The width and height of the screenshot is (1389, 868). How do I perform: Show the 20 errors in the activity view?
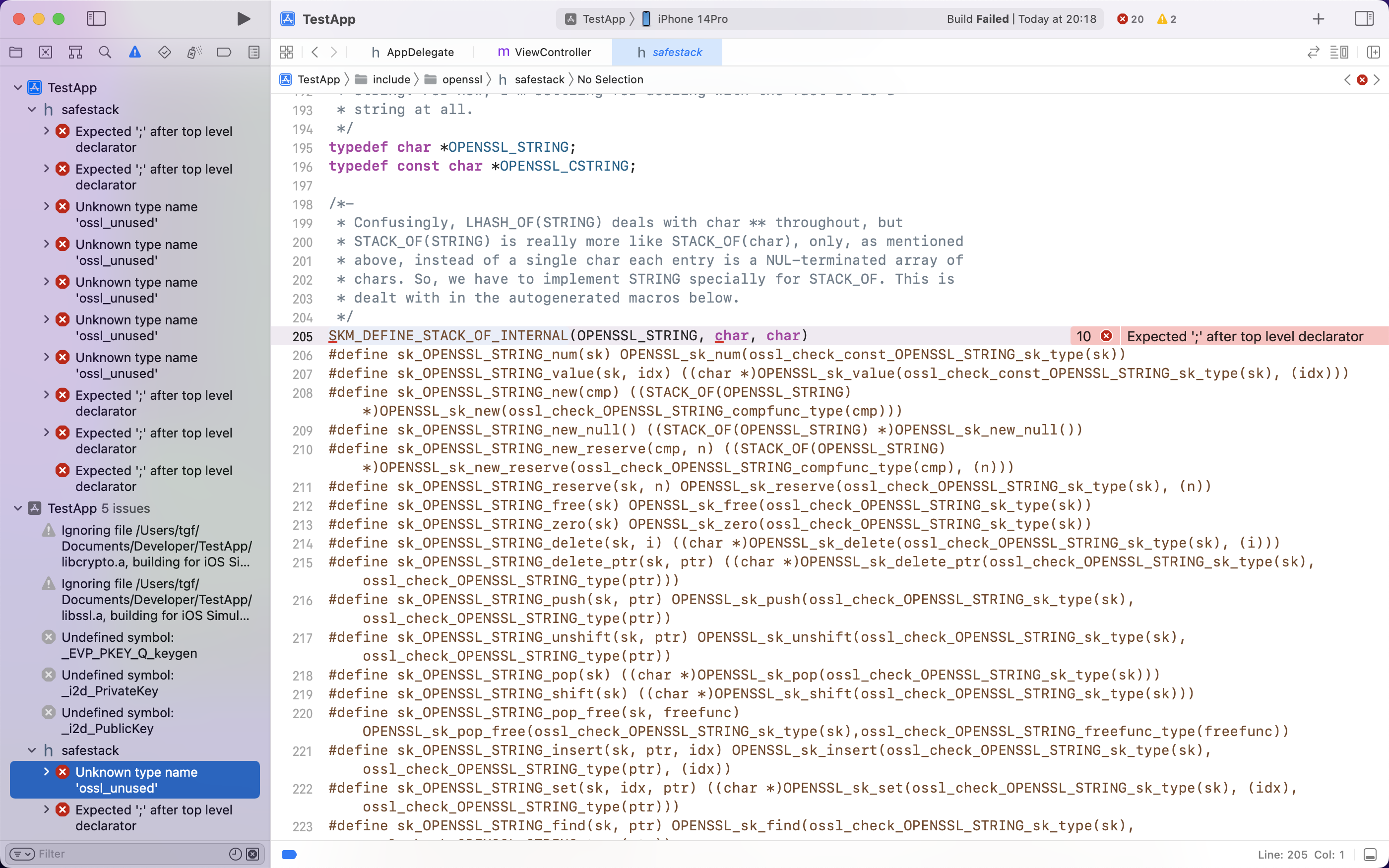pos(1130,18)
